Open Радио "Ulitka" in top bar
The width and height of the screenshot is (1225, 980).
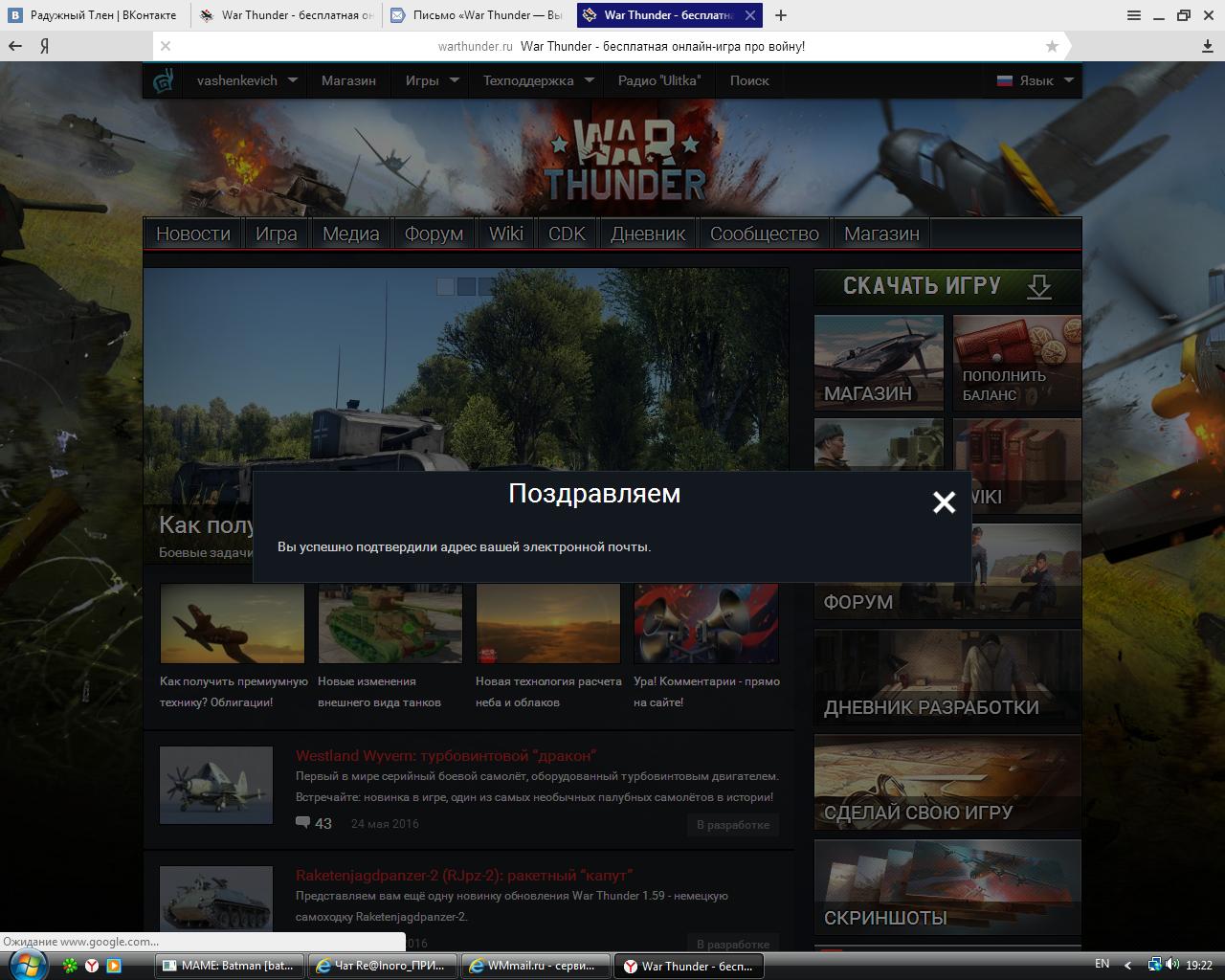658,81
